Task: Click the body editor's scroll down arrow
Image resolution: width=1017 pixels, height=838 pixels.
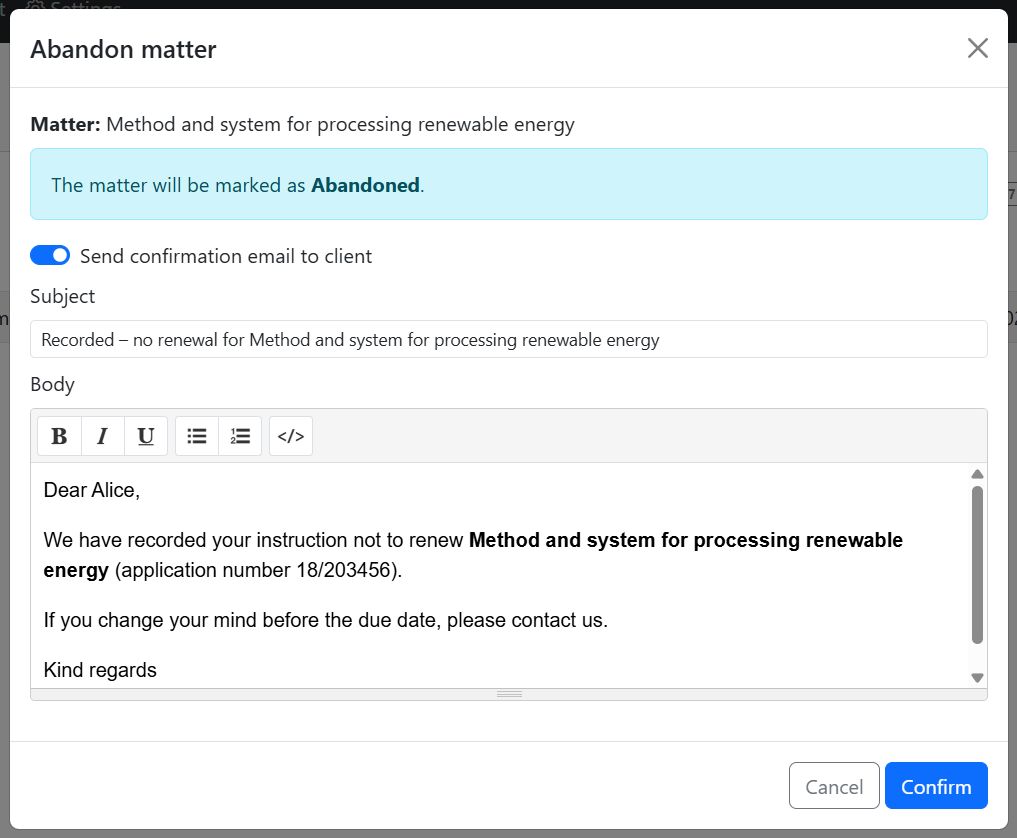Action: point(977,677)
